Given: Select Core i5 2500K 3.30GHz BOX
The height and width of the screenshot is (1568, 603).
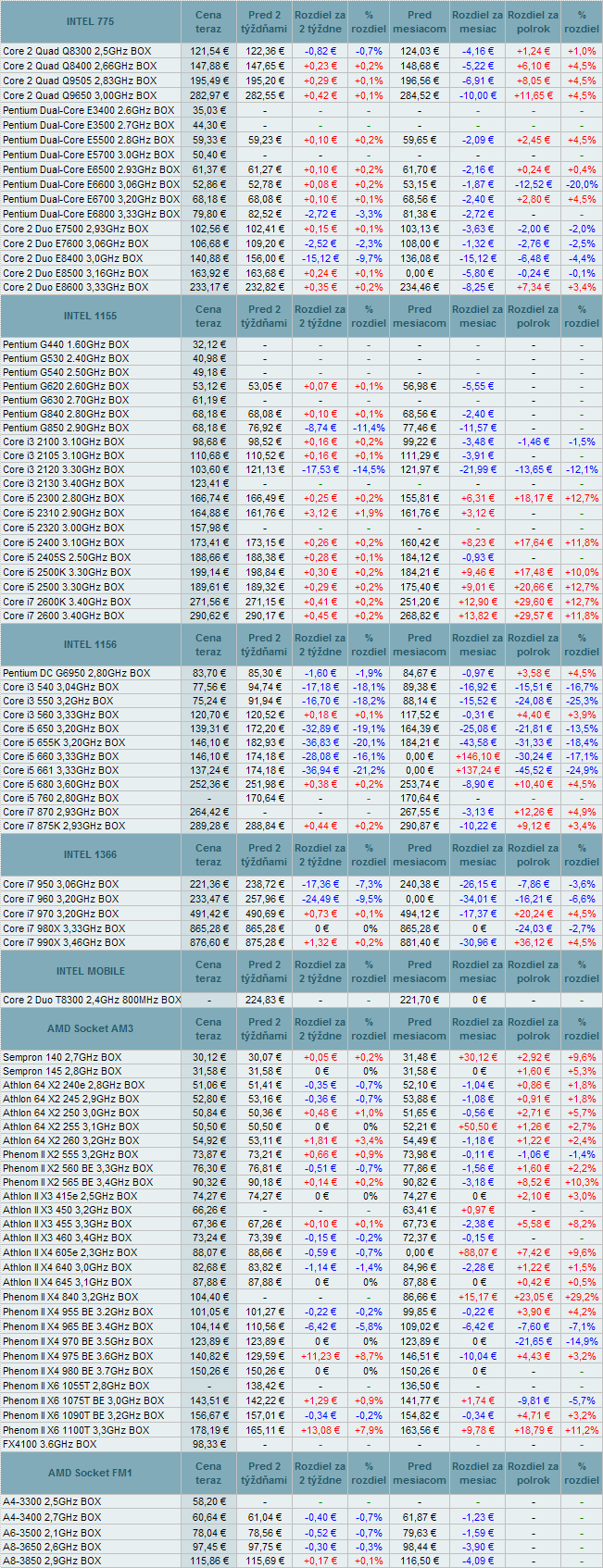Looking at the screenshot, I should [x=66, y=572].
